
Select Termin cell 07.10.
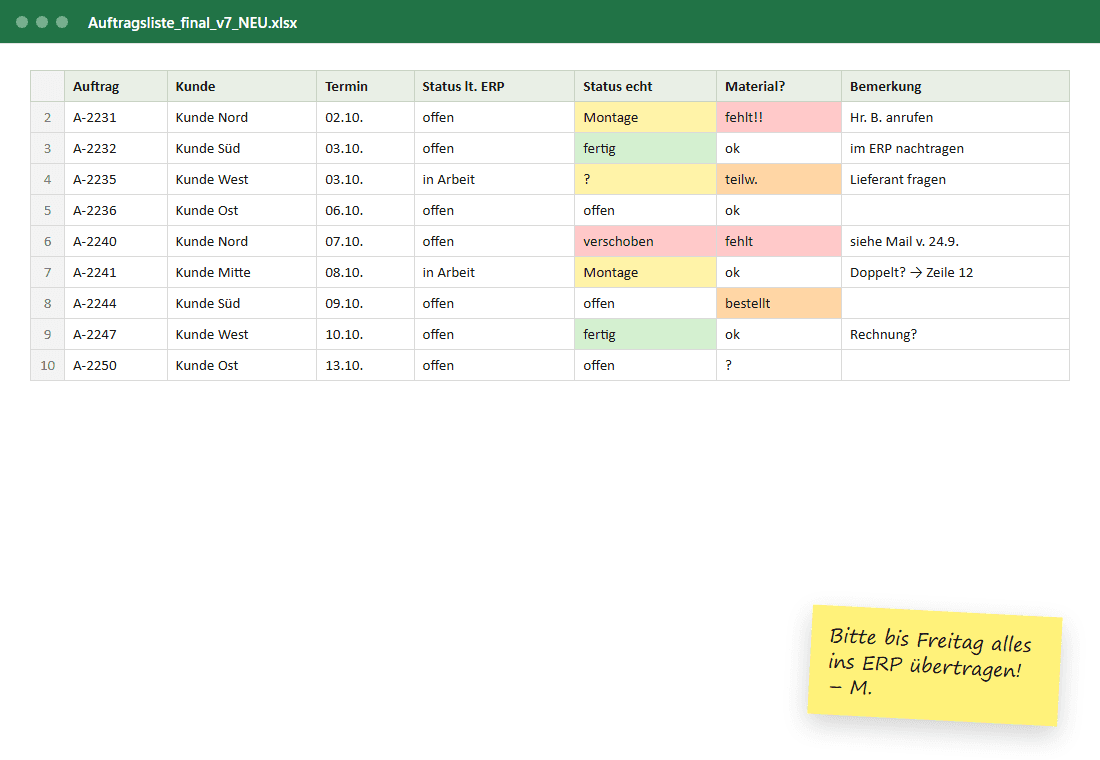(365, 241)
